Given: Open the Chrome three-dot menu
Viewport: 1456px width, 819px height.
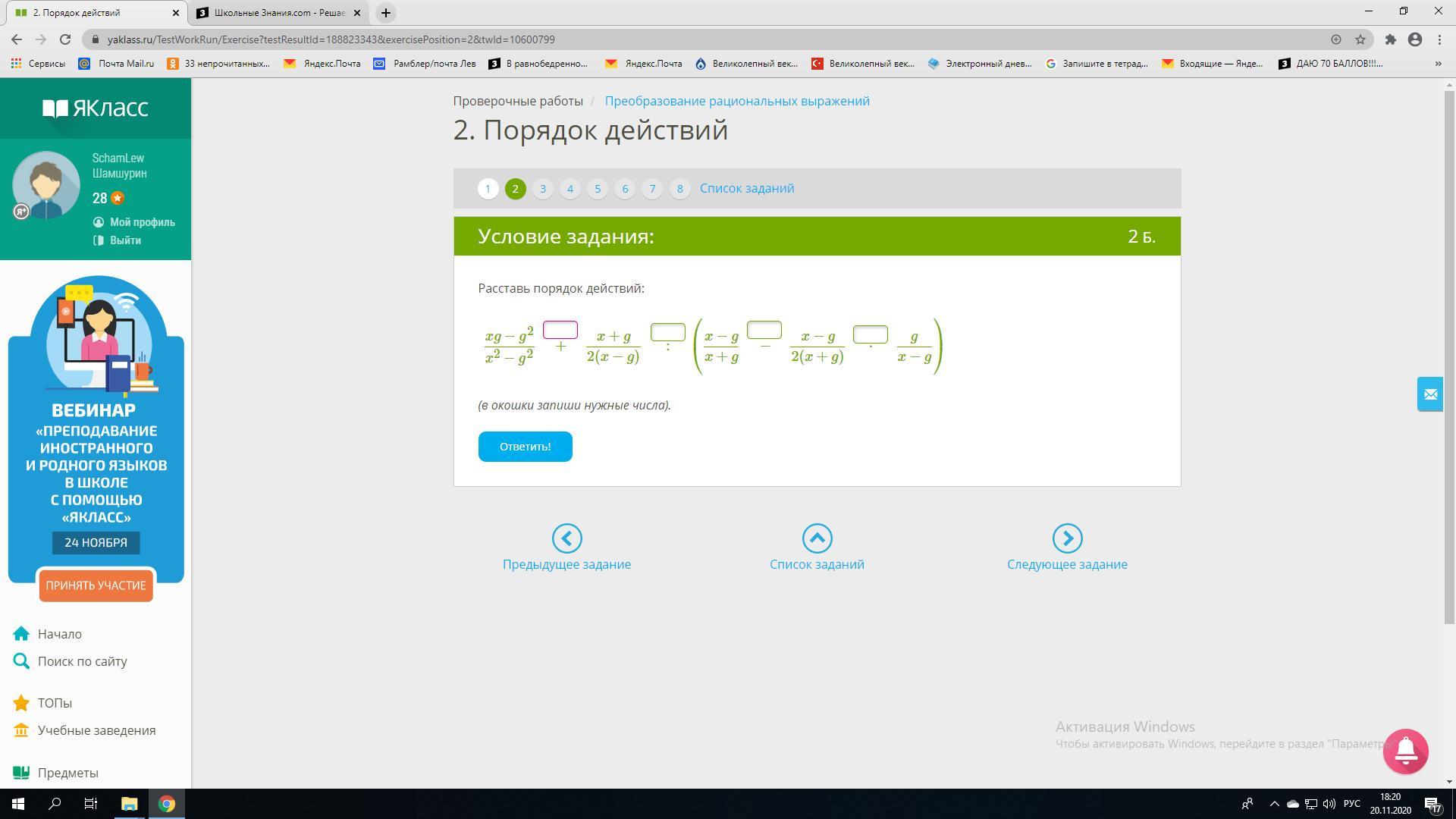Looking at the screenshot, I should [x=1439, y=39].
